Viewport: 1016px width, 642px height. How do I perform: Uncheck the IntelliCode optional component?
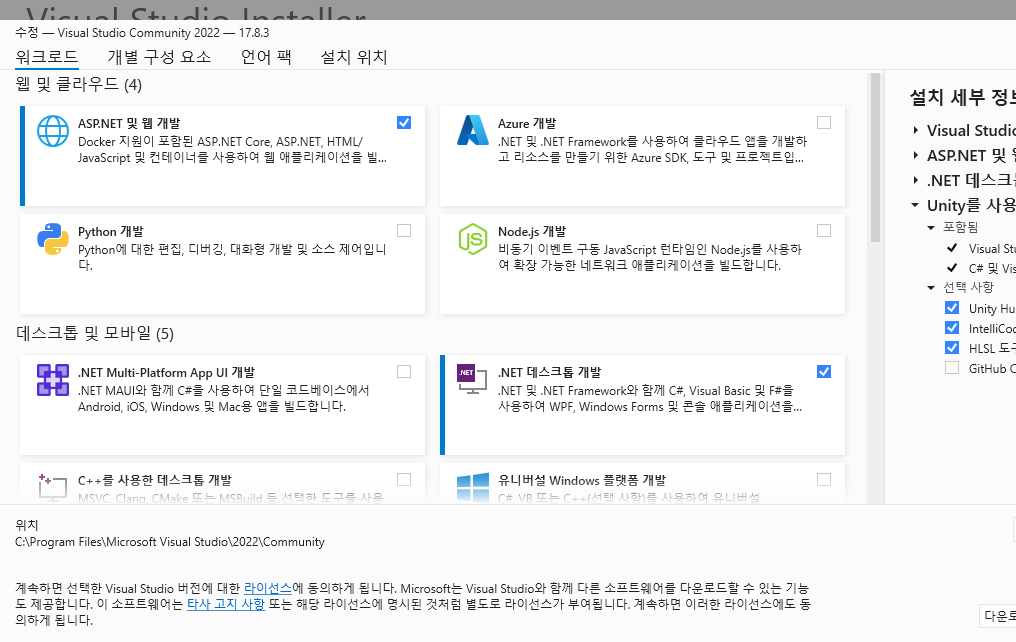(x=952, y=328)
